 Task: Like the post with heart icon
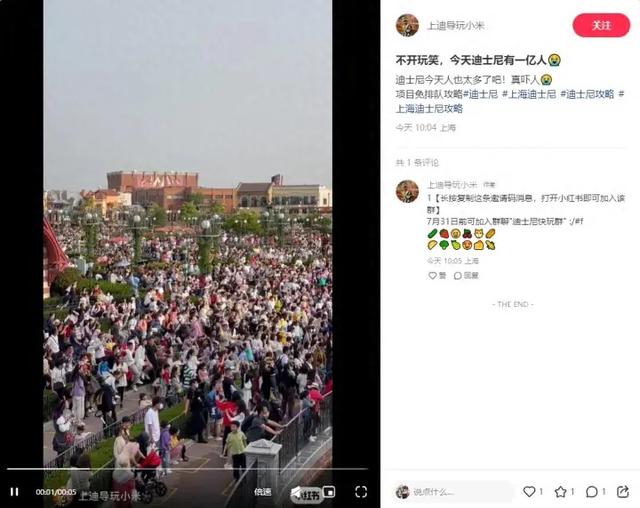(529, 492)
